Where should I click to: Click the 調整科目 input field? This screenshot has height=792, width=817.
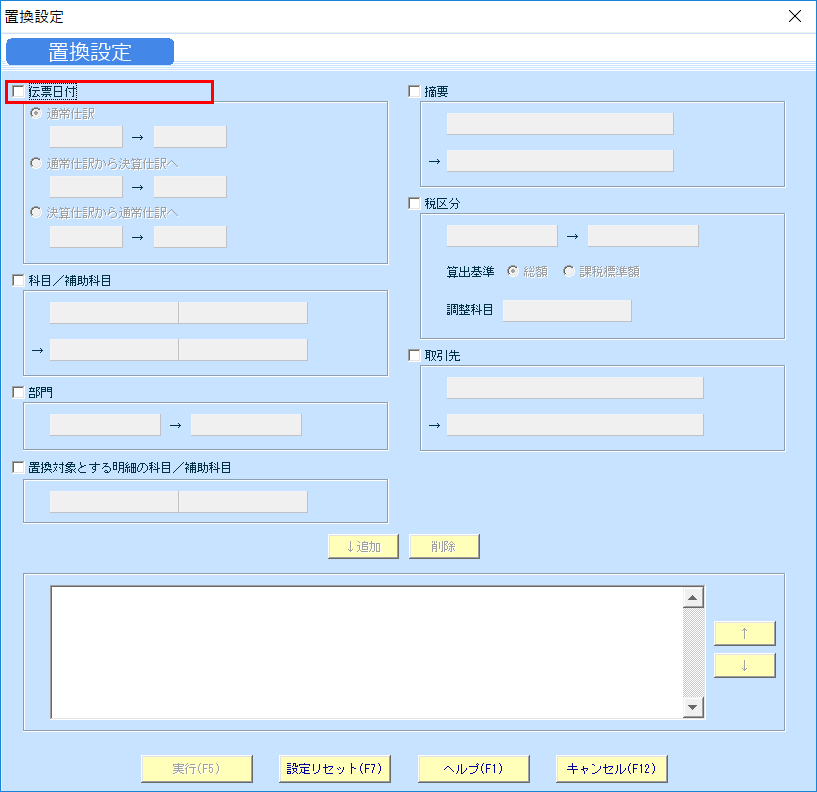tap(566, 310)
